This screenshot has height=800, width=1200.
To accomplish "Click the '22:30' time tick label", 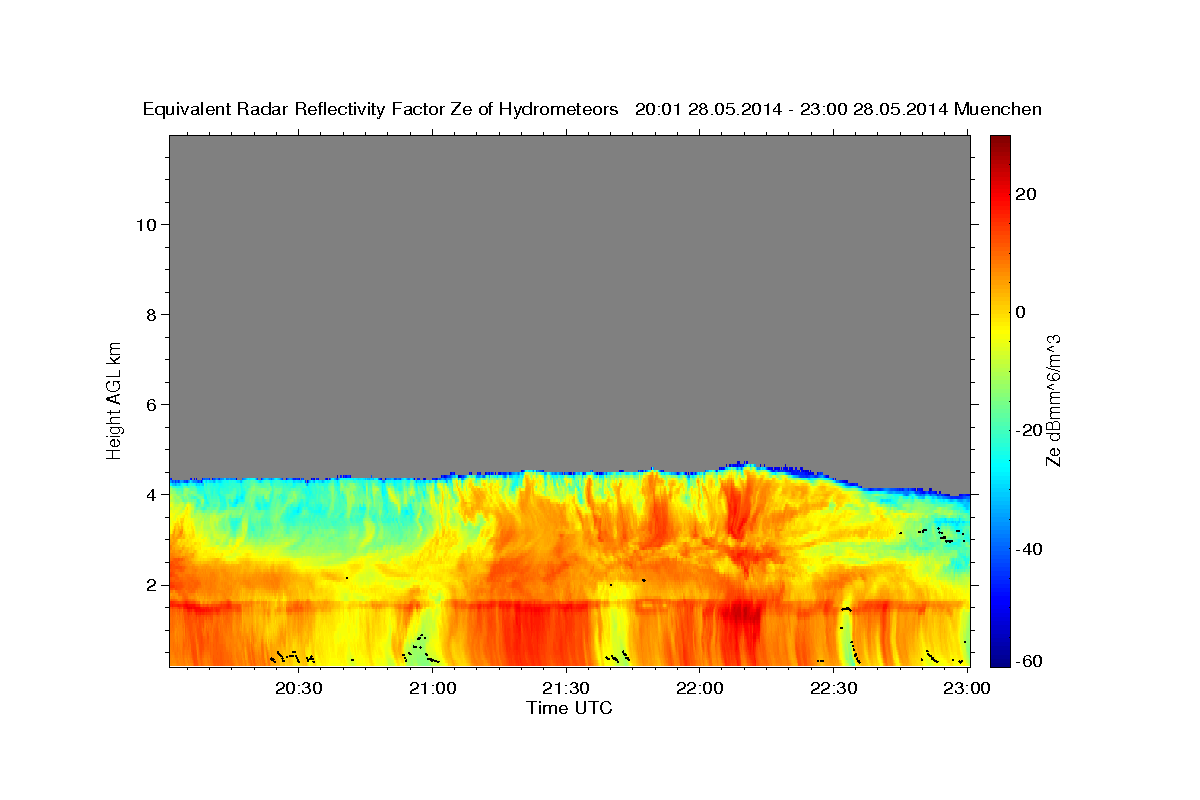I will click(834, 689).
